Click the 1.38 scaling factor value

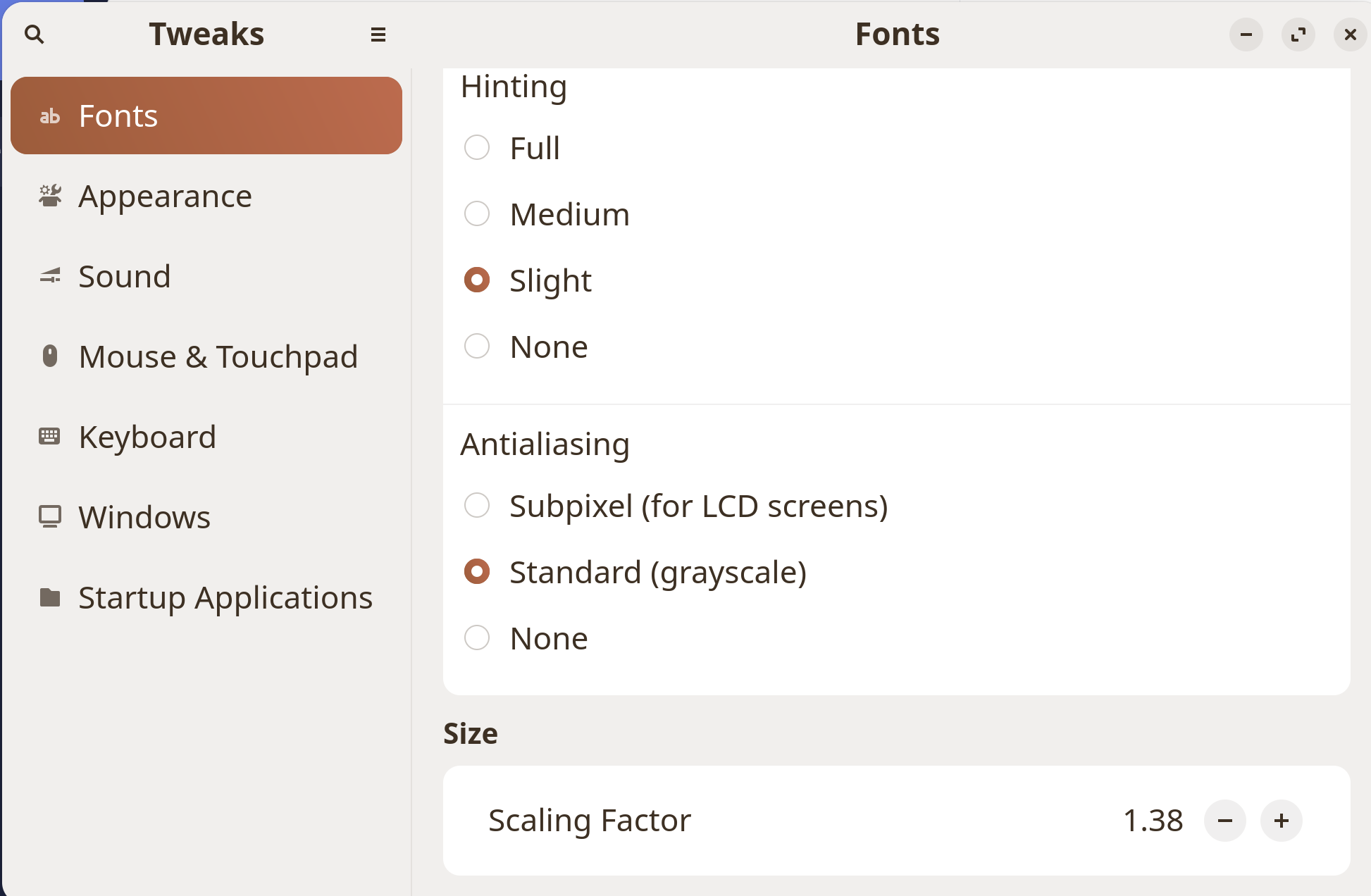coord(1153,821)
